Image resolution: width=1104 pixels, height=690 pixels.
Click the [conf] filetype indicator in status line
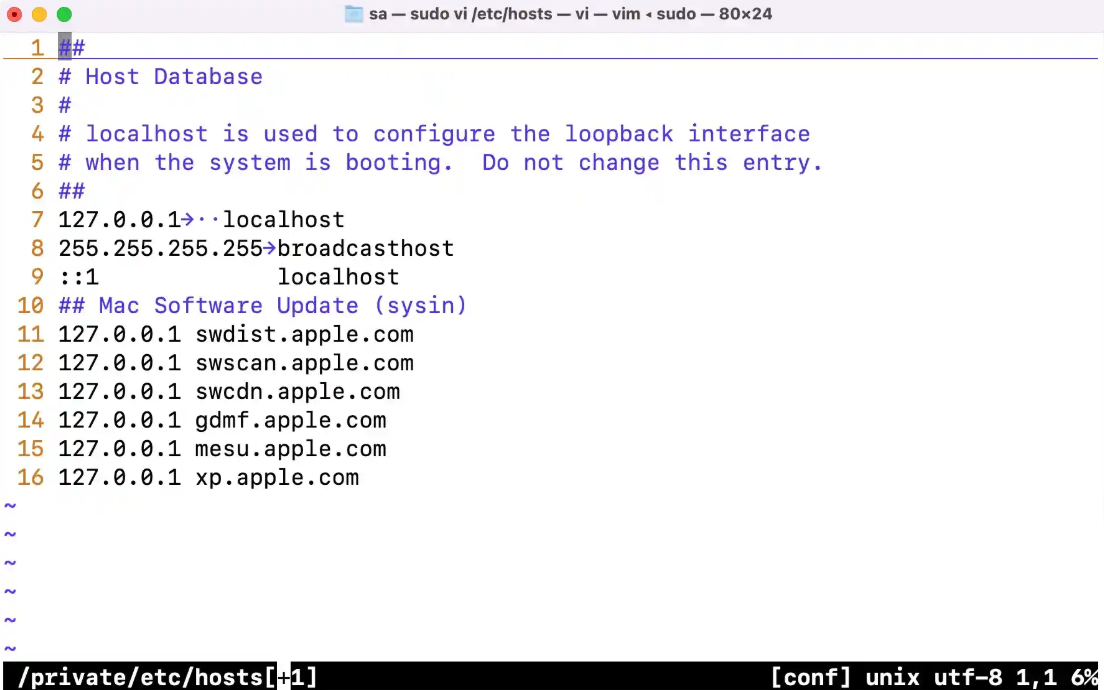tap(810, 677)
